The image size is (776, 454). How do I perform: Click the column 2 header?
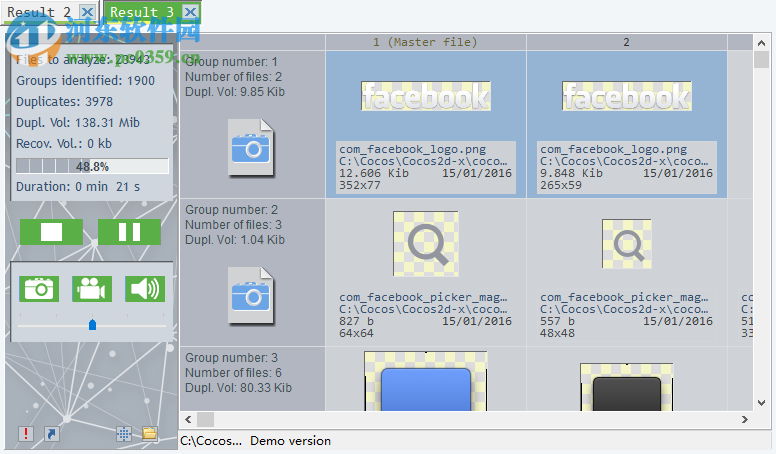(627, 42)
